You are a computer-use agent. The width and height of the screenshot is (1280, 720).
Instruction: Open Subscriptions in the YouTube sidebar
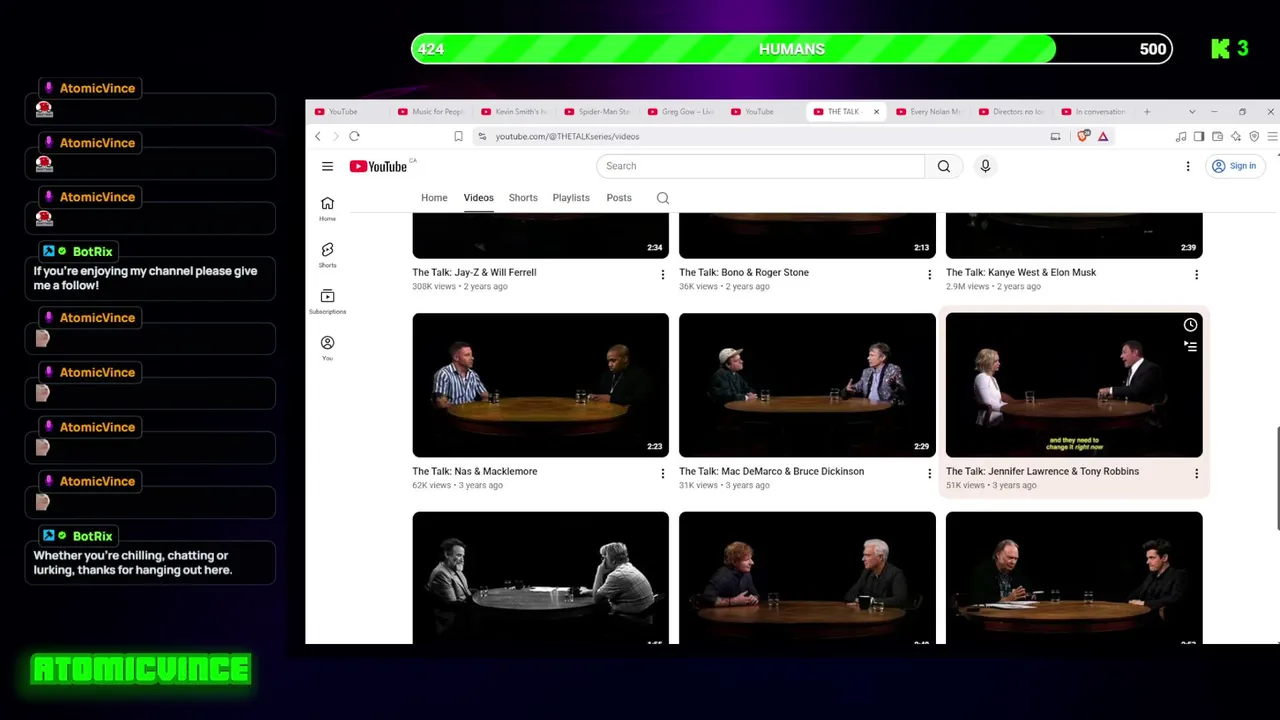point(327,302)
